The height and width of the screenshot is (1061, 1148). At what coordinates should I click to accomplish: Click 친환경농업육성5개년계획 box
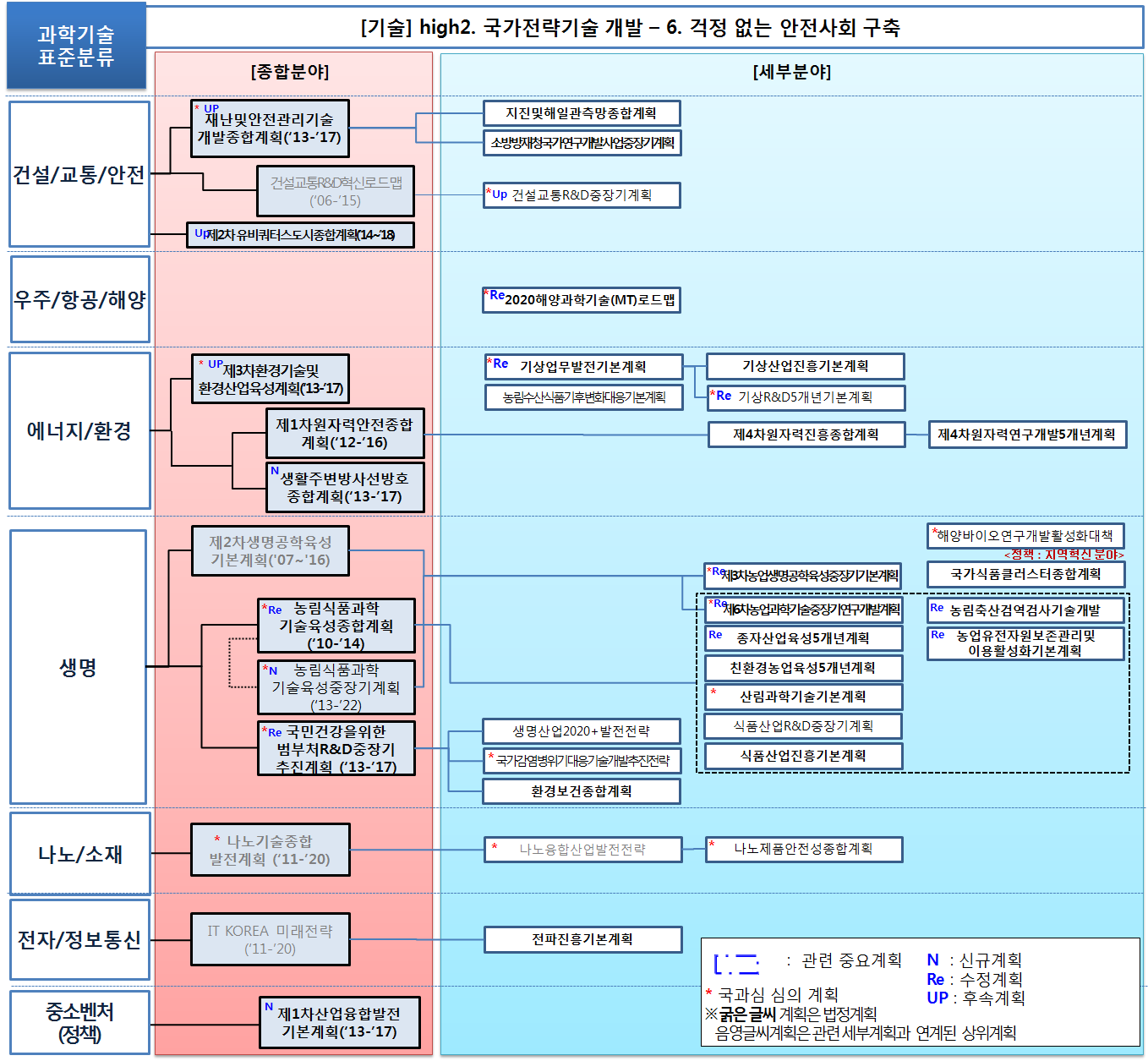[804, 668]
